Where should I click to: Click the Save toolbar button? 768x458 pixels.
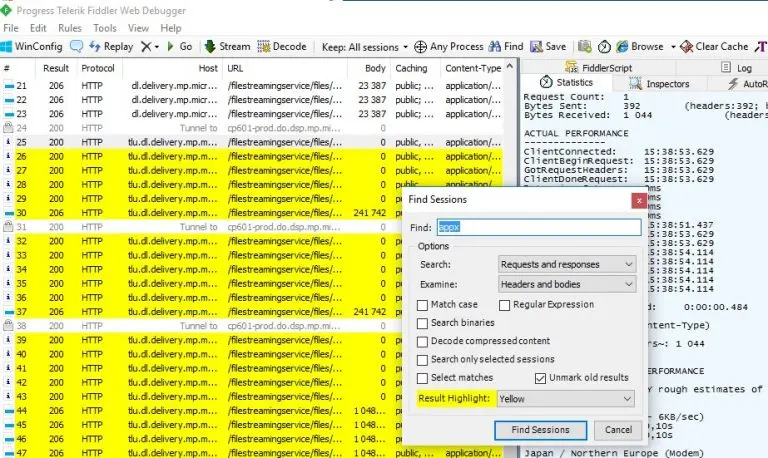[548, 47]
